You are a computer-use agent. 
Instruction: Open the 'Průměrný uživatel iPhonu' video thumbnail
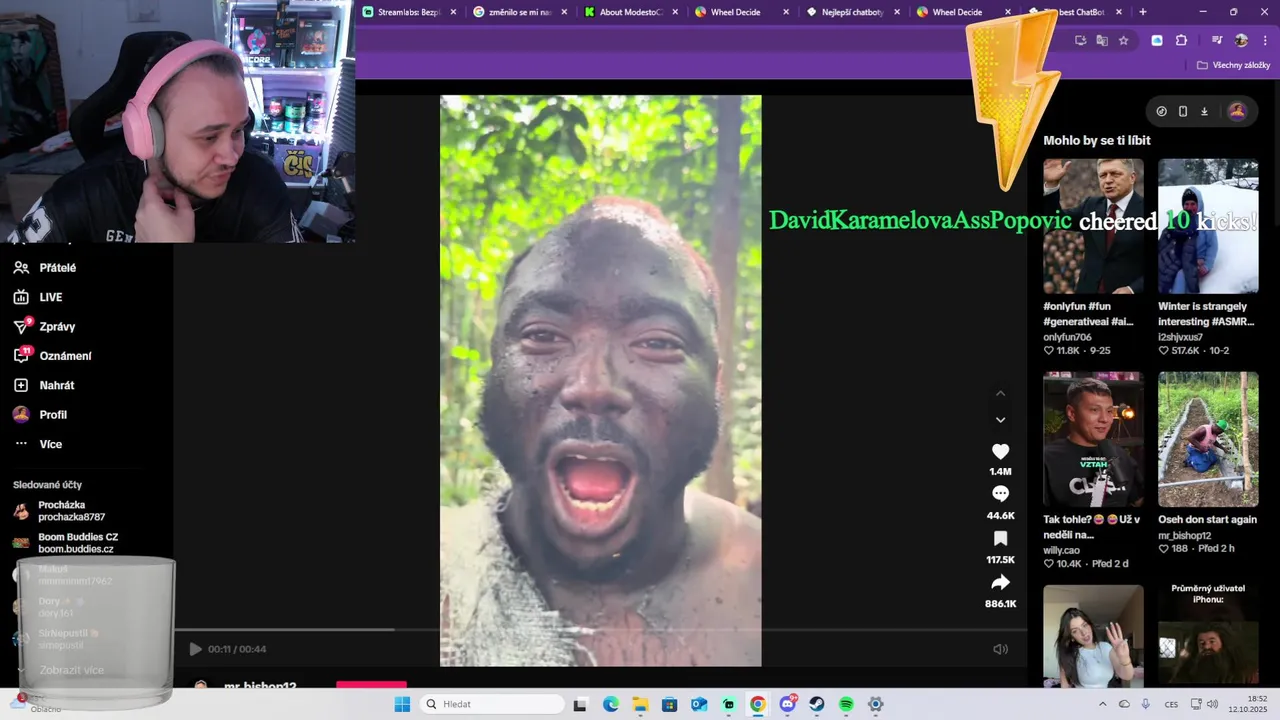(1208, 636)
